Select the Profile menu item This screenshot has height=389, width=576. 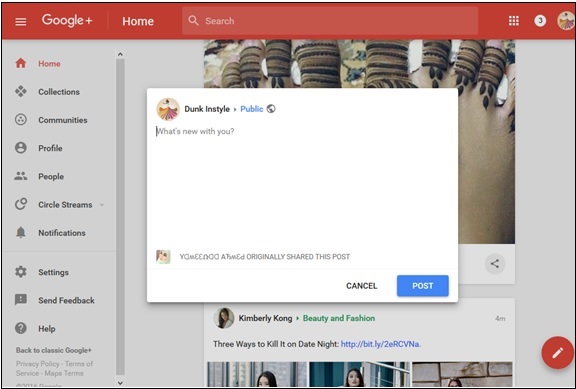click(50, 148)
